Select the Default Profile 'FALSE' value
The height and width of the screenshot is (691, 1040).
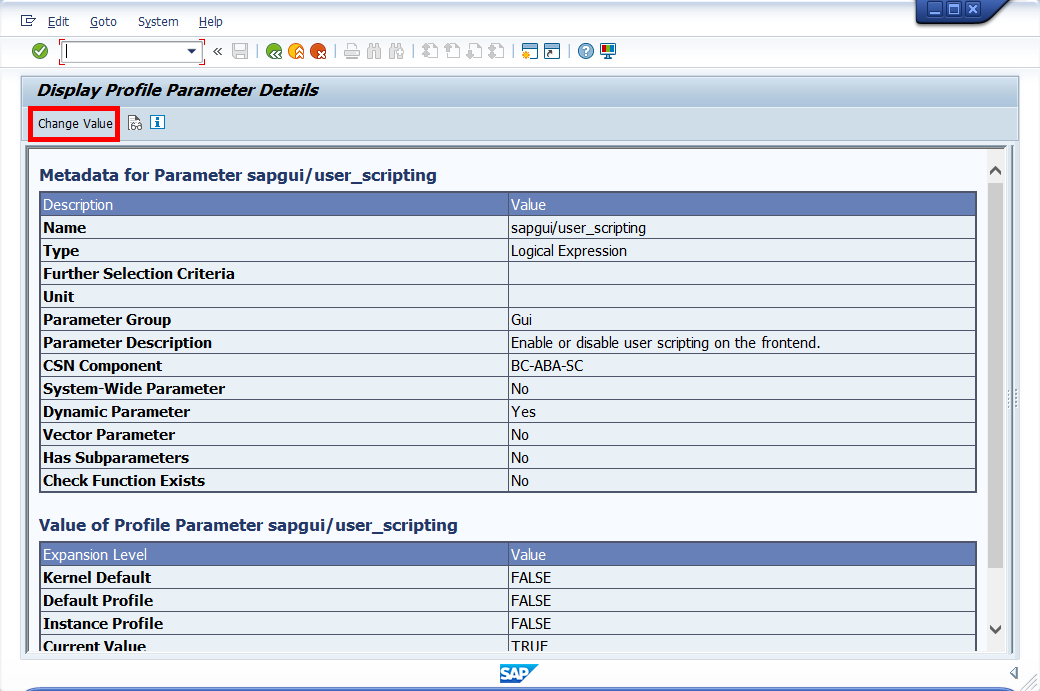[742, 601]
